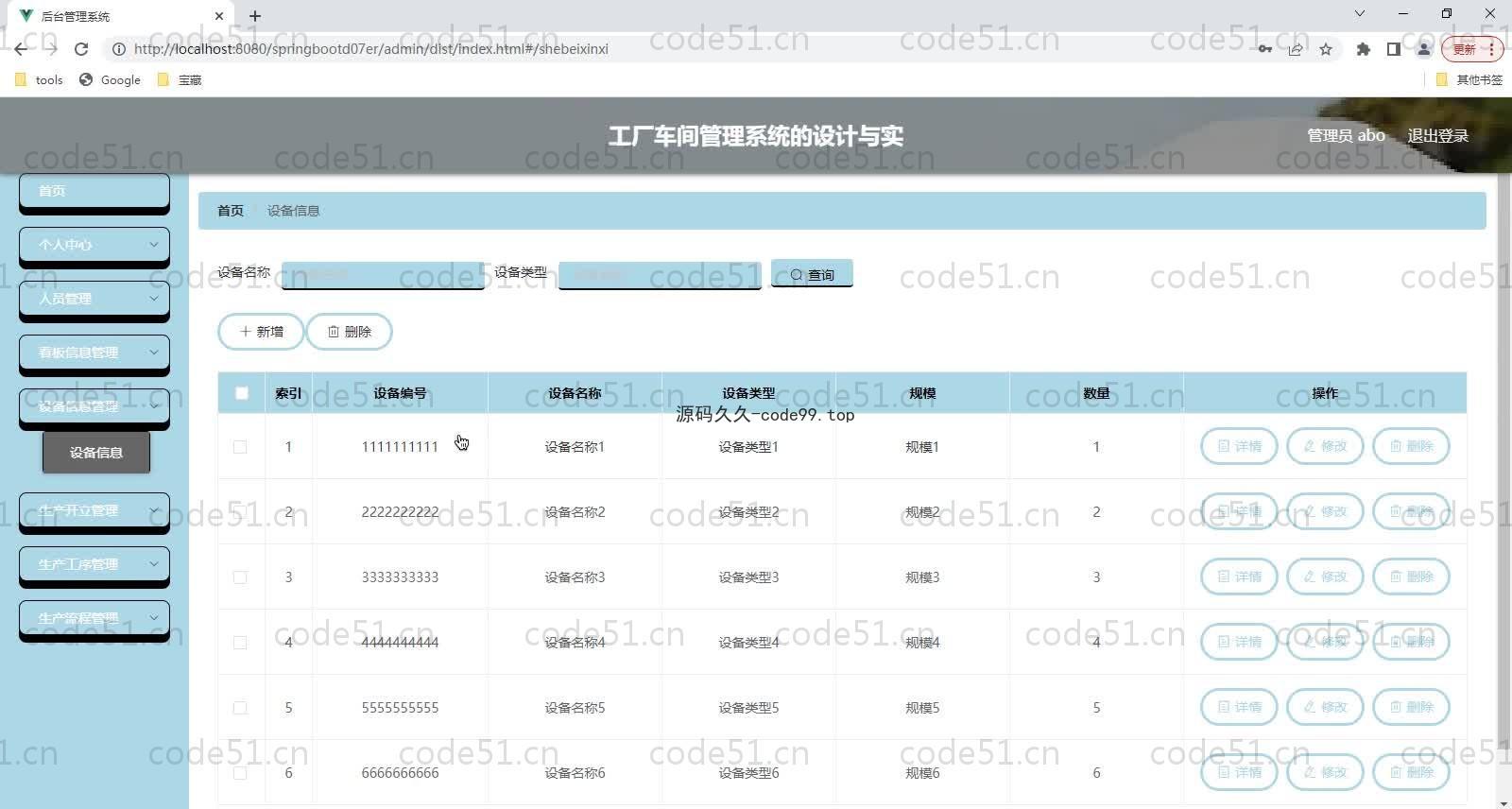Click the 设备编号 column header

(400, 393)
